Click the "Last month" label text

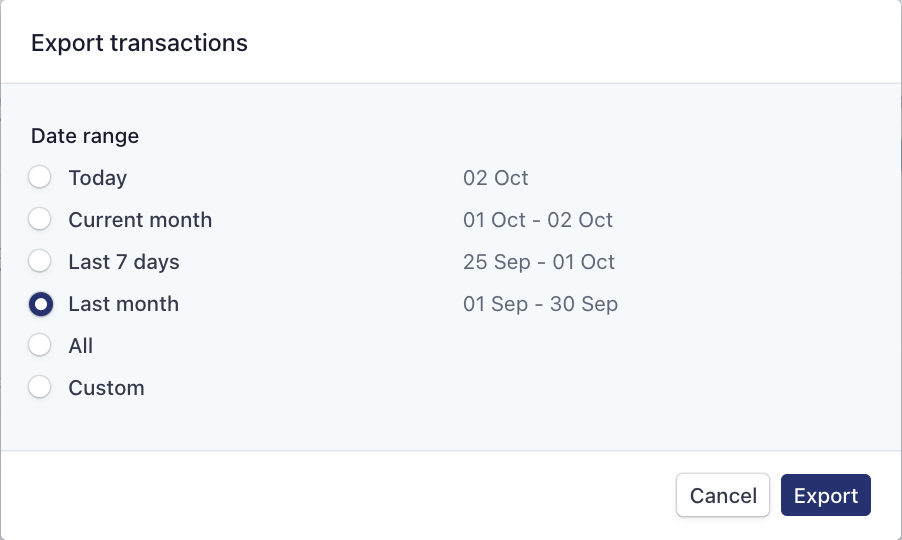(x=124, y=304)
